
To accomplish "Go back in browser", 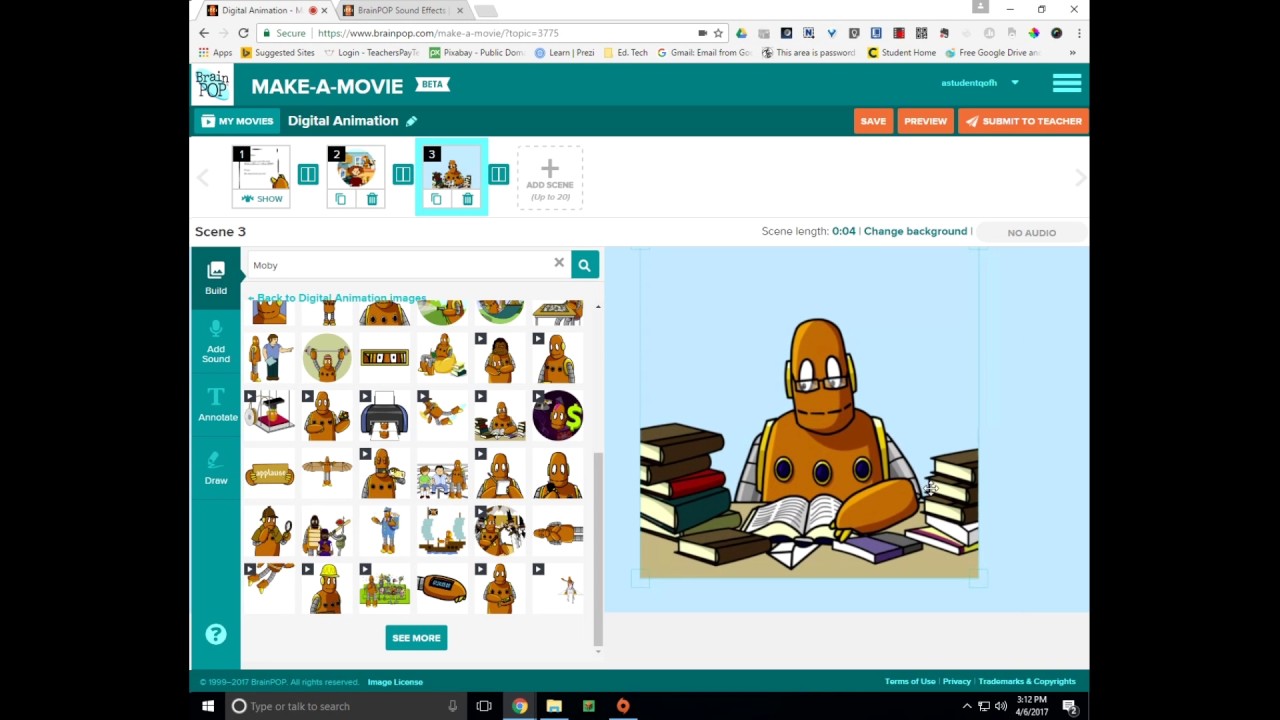I will coord(204,33).
